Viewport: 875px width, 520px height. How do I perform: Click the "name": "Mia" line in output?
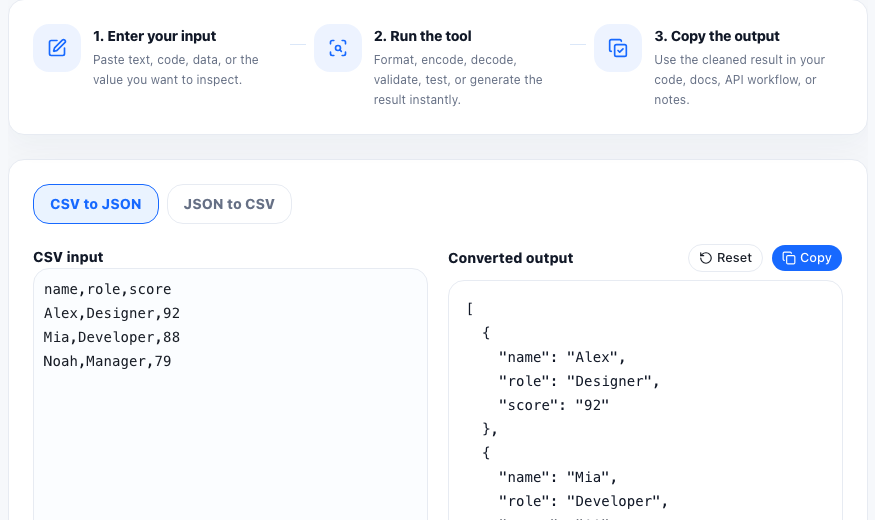(x=557, y=477)
